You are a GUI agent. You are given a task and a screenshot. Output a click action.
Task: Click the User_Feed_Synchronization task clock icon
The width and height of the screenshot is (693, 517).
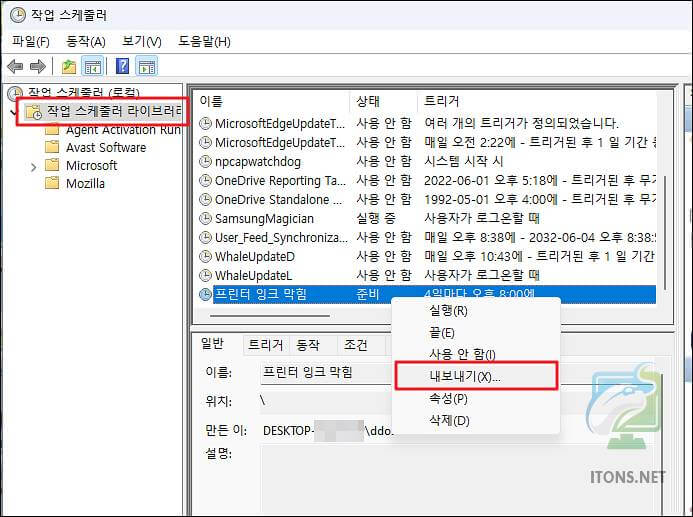205,237
